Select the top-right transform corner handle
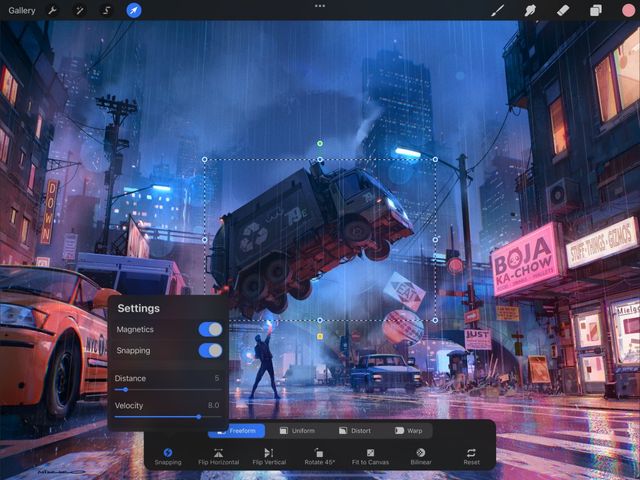 (436, 160)
